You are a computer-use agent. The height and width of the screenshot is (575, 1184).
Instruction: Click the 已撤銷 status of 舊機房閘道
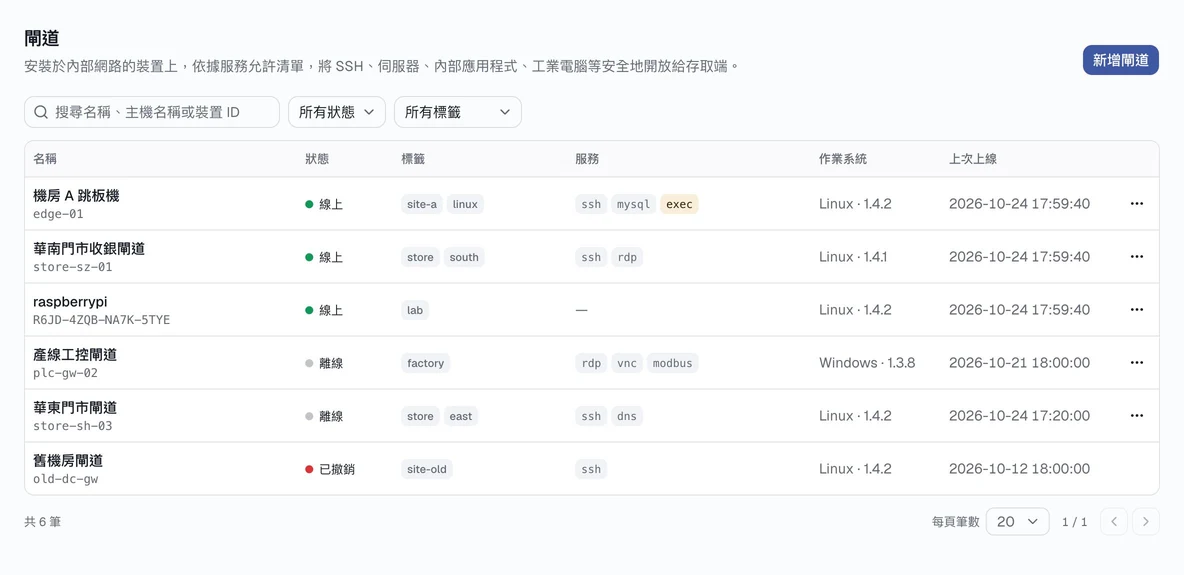(x=330, y=469)
